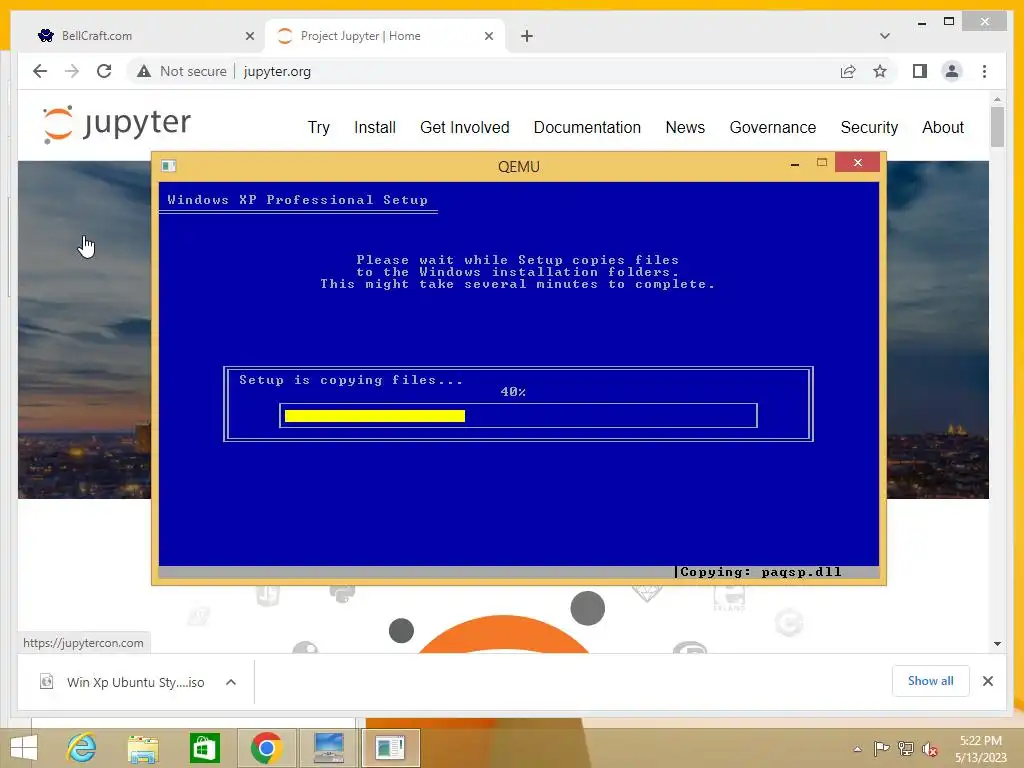Viewport: 1024px width, 768px height.
Task: Share this page via the share icon
Action: click(848, 71)
